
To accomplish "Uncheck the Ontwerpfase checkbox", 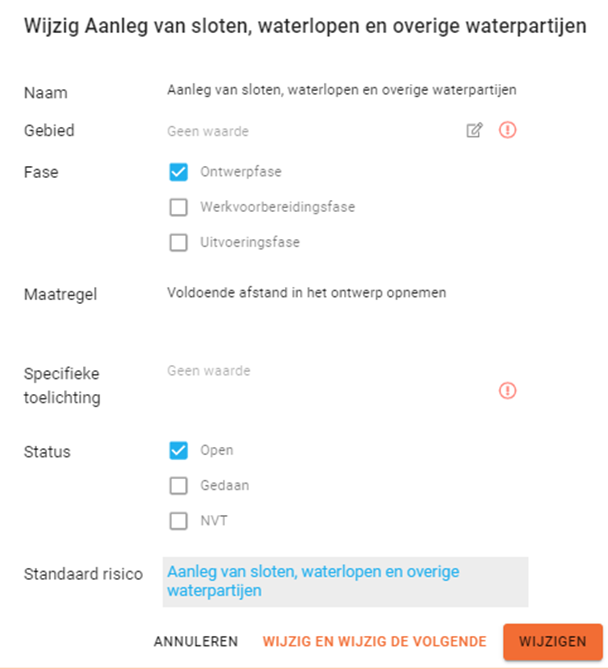I will [x=179, y=172].
